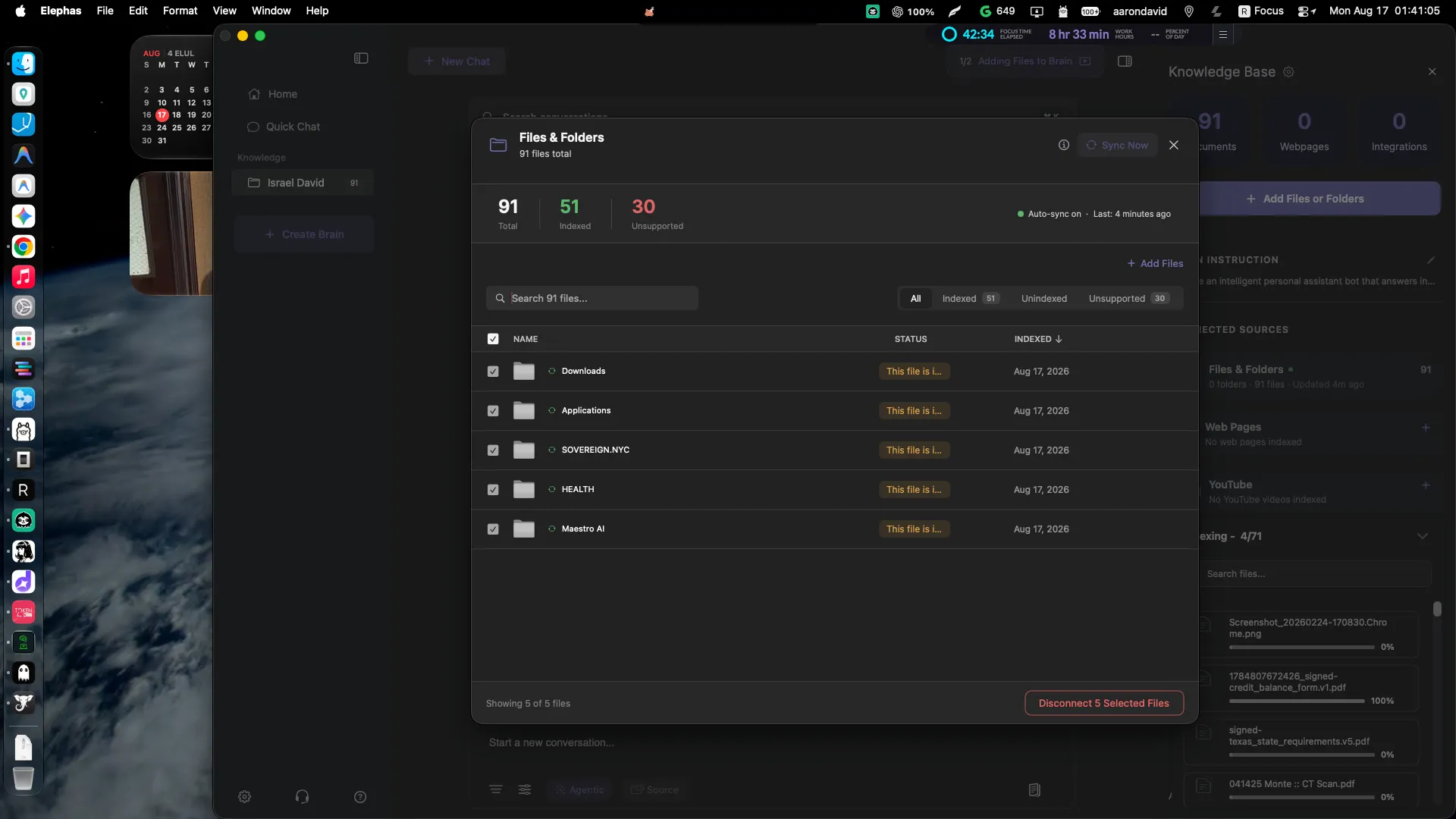
Task: Click the Knowledge Base file list scrollbar
Action: click(1437, 609)
